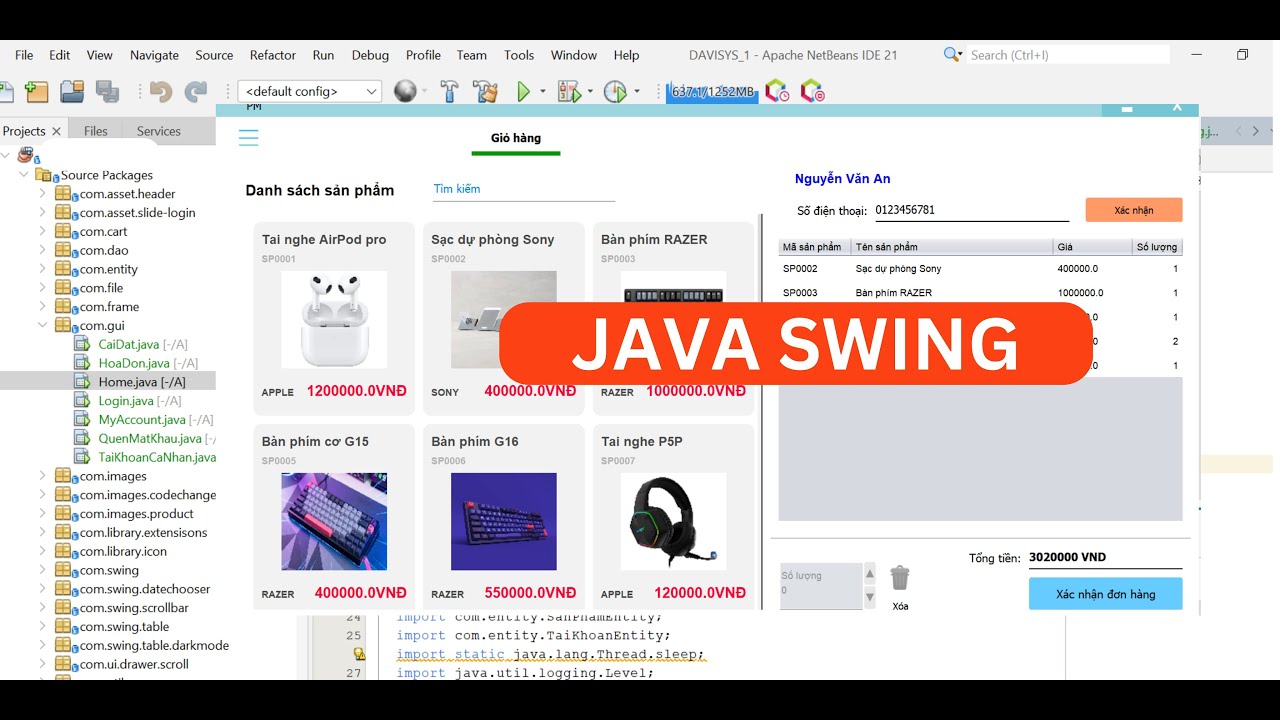
Task: Click the NetBeans Search (Ctrl+I) box
Action: pos(1067,55)
